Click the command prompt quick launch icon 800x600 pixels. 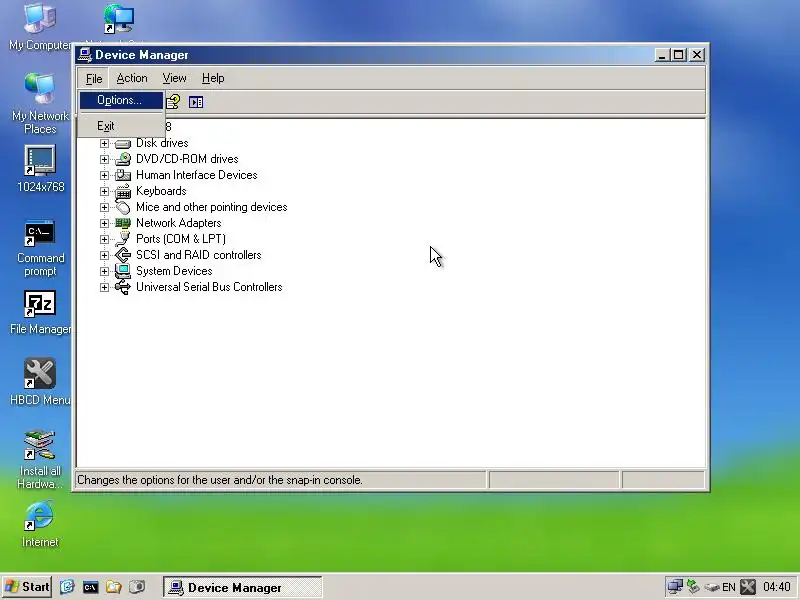coord(90,587)
